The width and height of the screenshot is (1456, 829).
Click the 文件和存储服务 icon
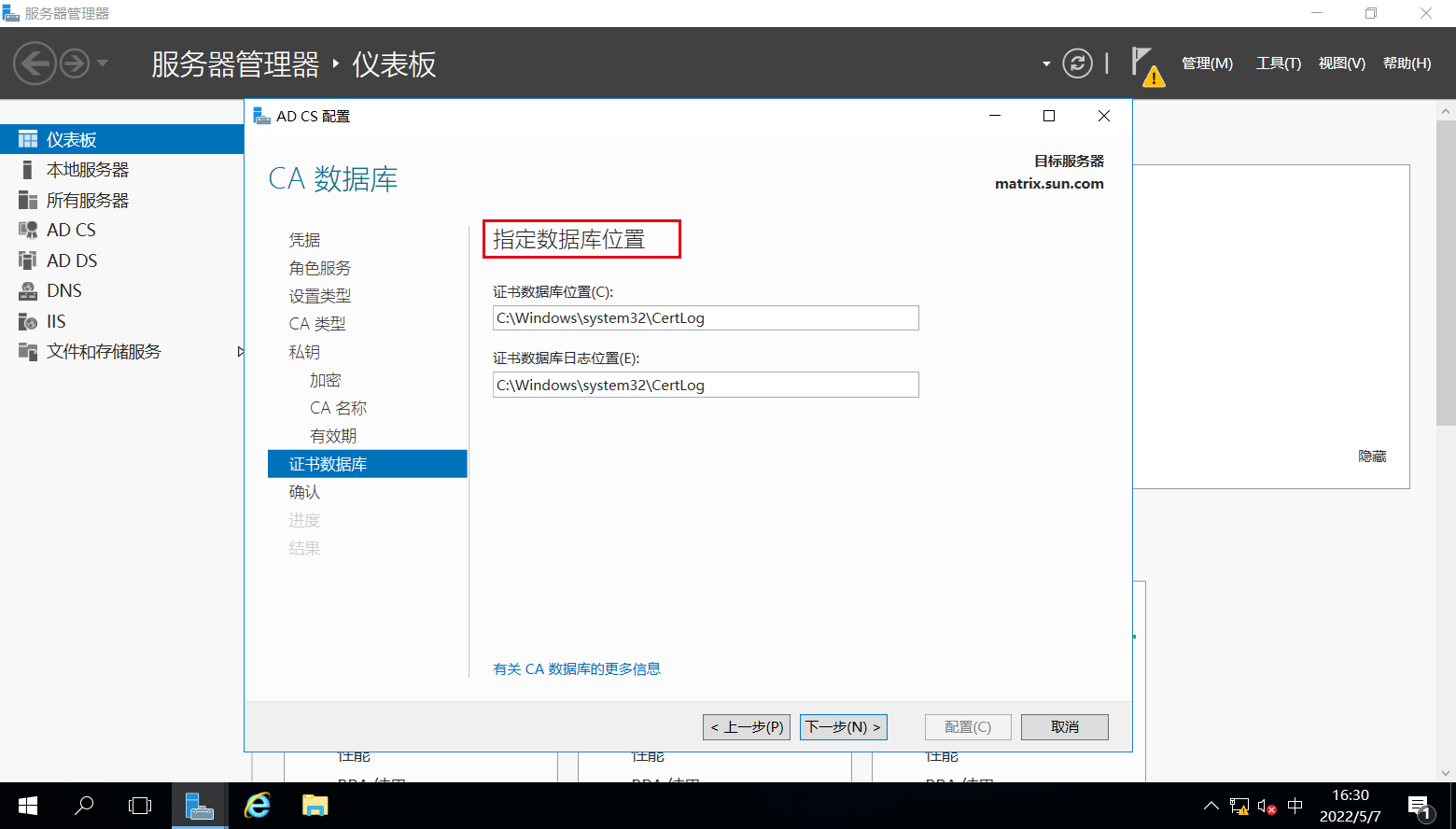coord(28,351)
